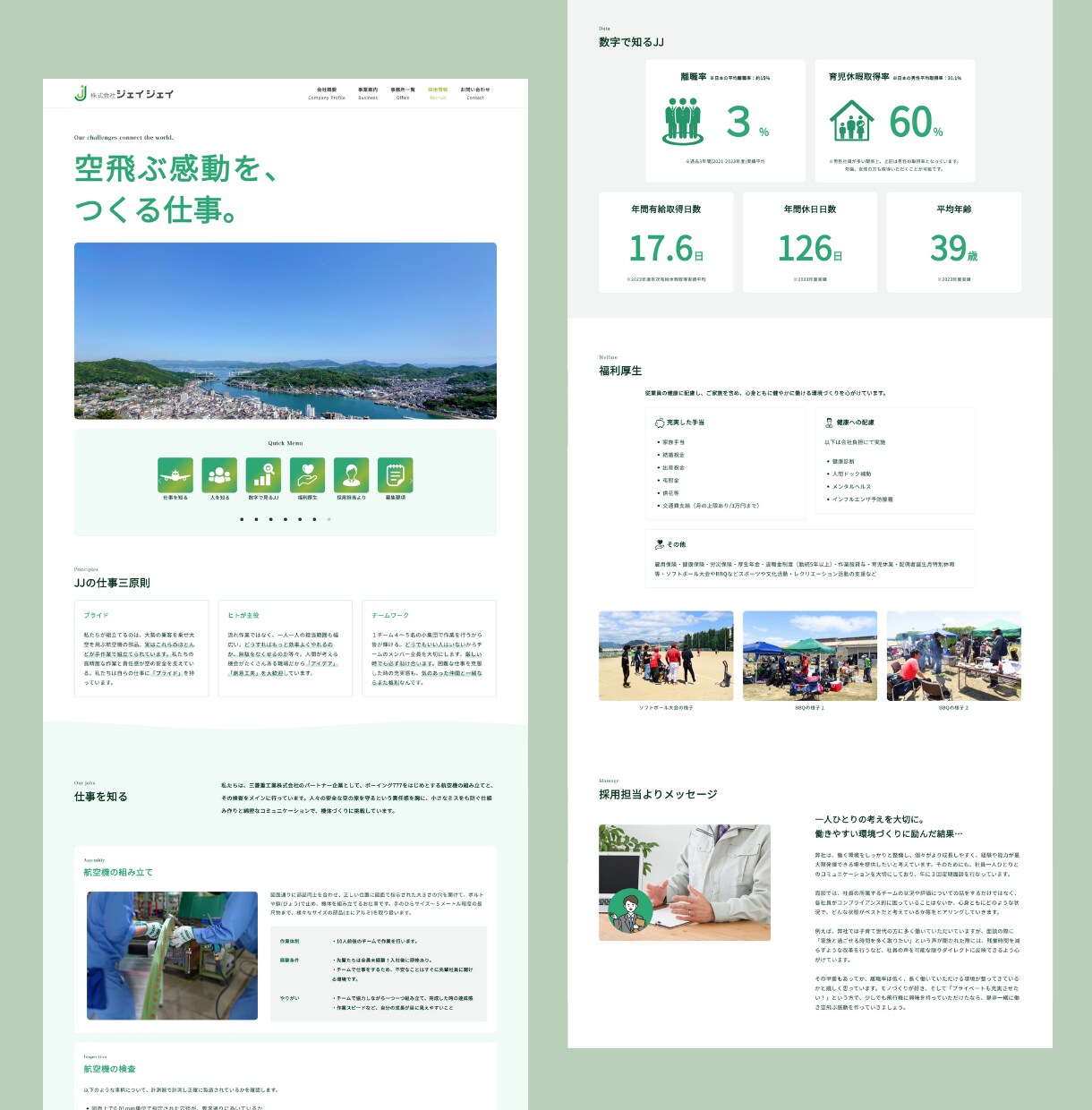Click the チームワーク principle card title
The image size is (1092, 1110).
tap(390, 616)
